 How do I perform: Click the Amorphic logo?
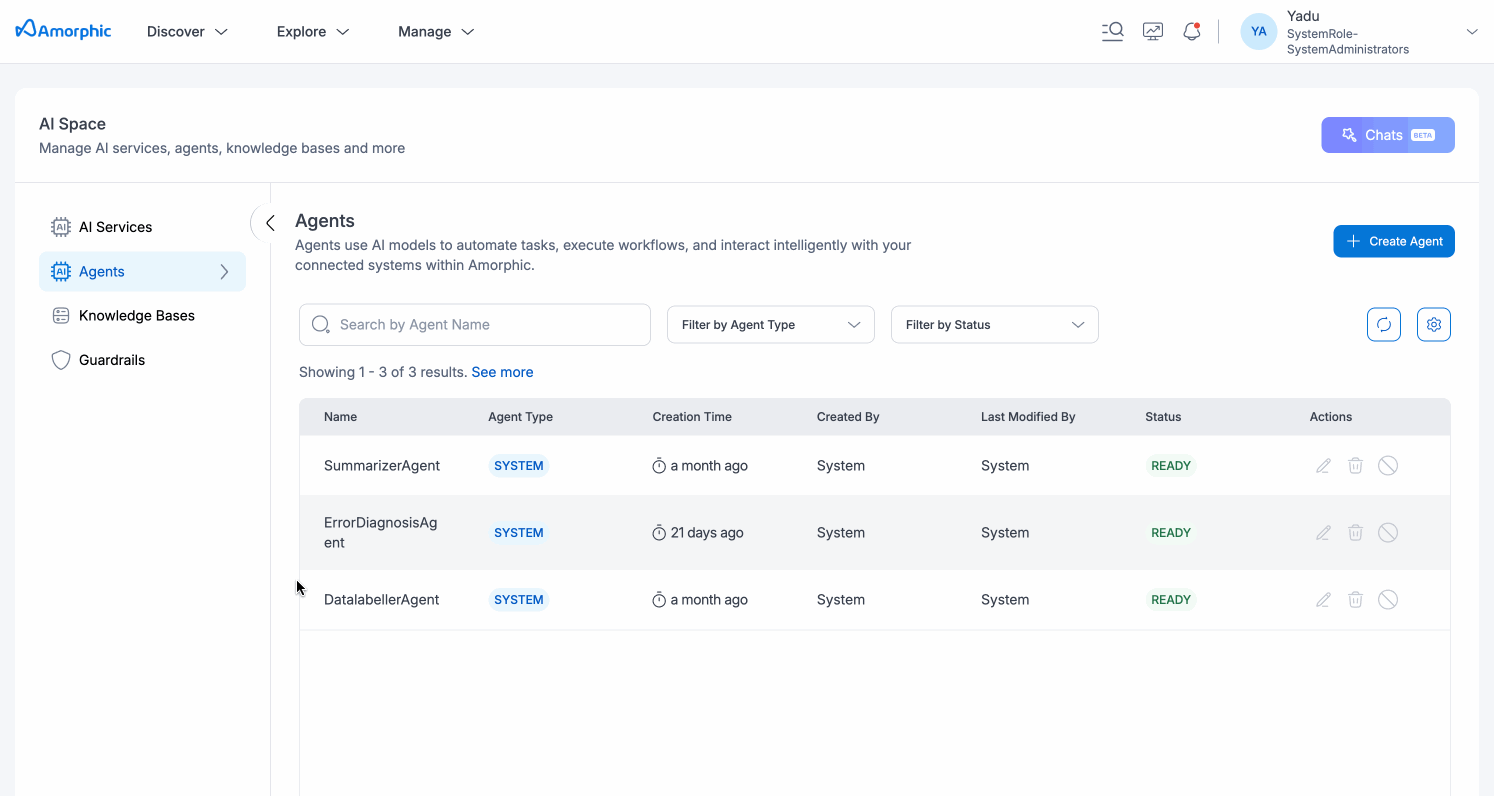click(64, 31)
